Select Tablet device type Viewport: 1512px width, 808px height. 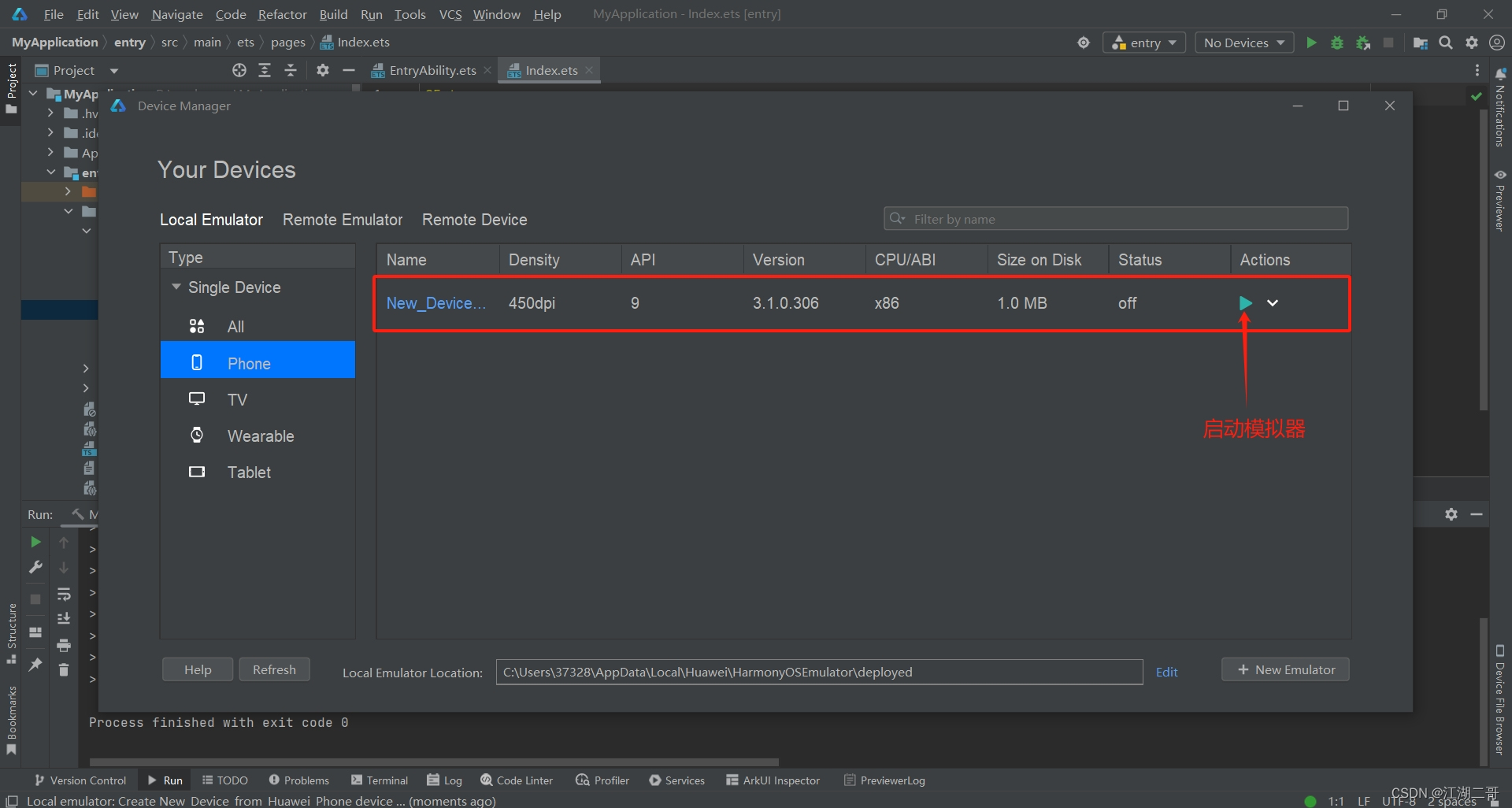[258, 472]
